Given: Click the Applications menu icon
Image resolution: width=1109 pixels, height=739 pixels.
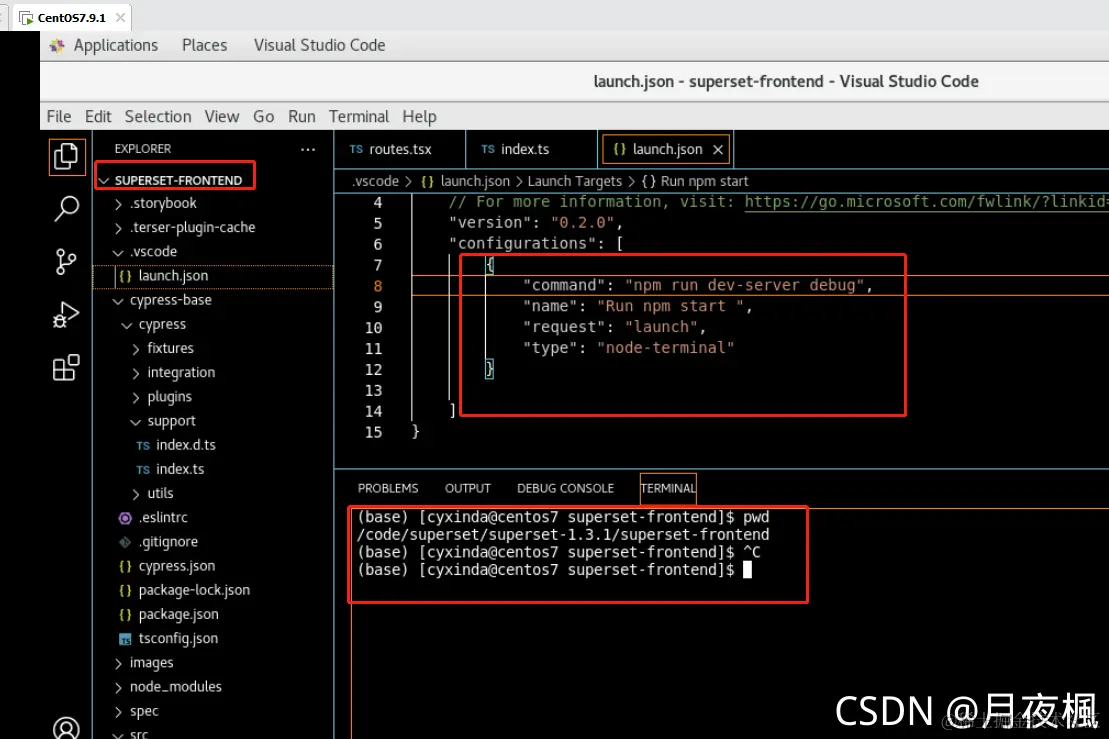Looking at the screenshot, I should (57, 46).
